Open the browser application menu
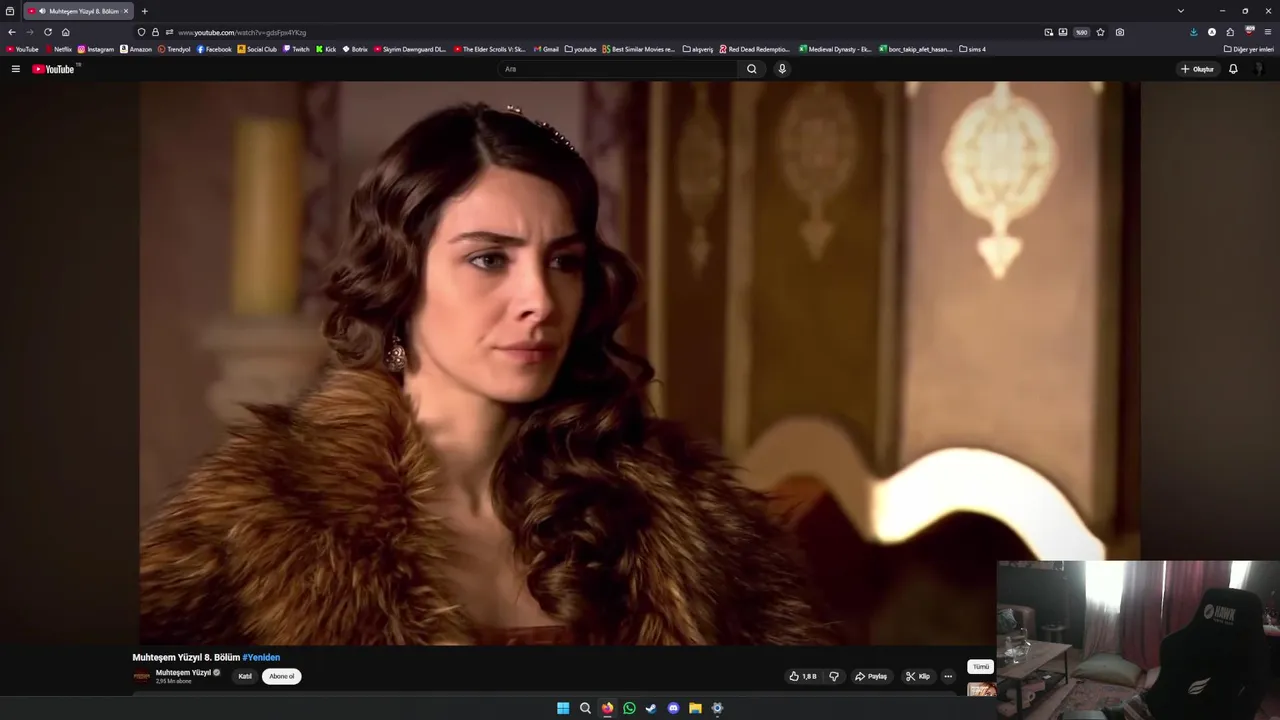1280x720 pixels. [x=1268, y=32]
